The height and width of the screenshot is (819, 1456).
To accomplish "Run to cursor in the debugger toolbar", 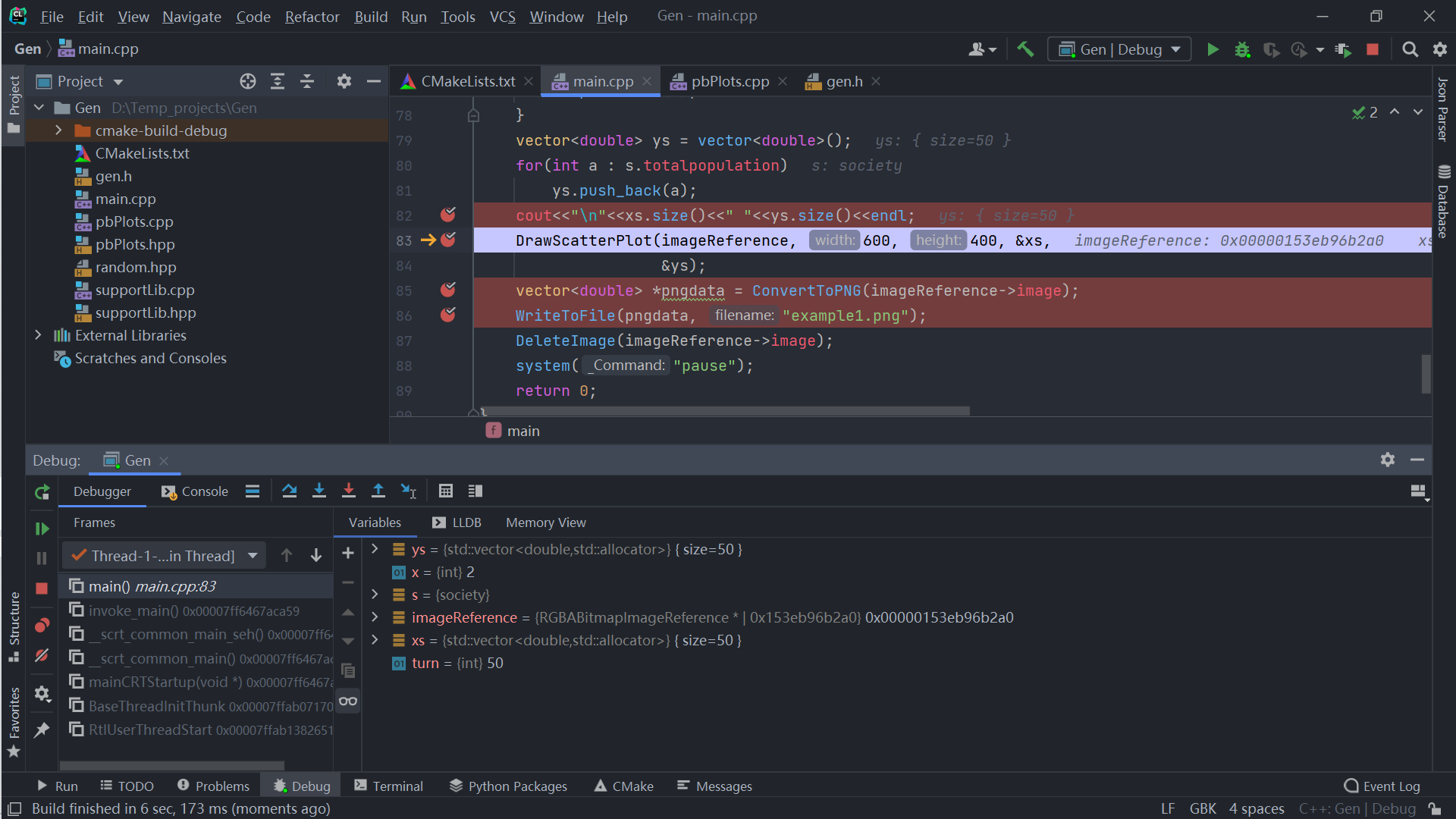I will coord(408,491).
